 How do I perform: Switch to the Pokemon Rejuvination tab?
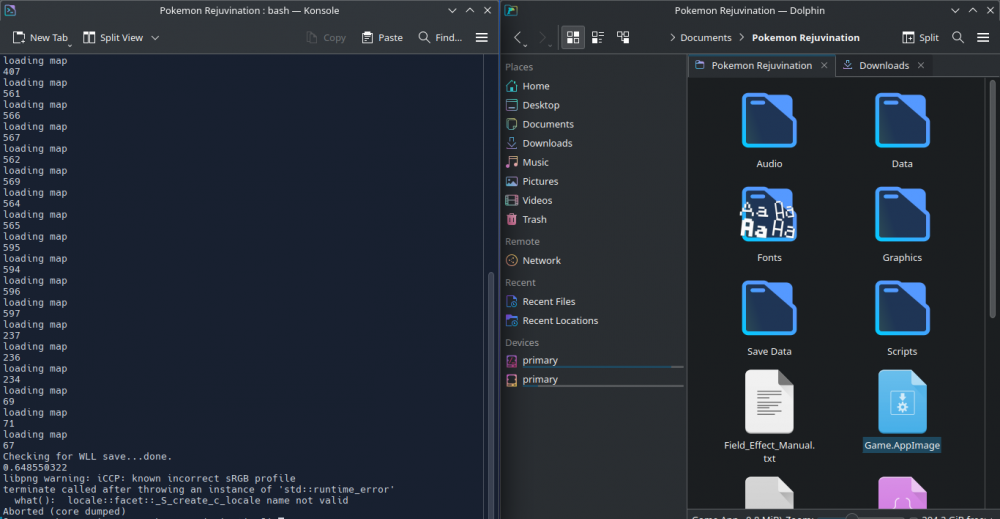tap(761, 66)
